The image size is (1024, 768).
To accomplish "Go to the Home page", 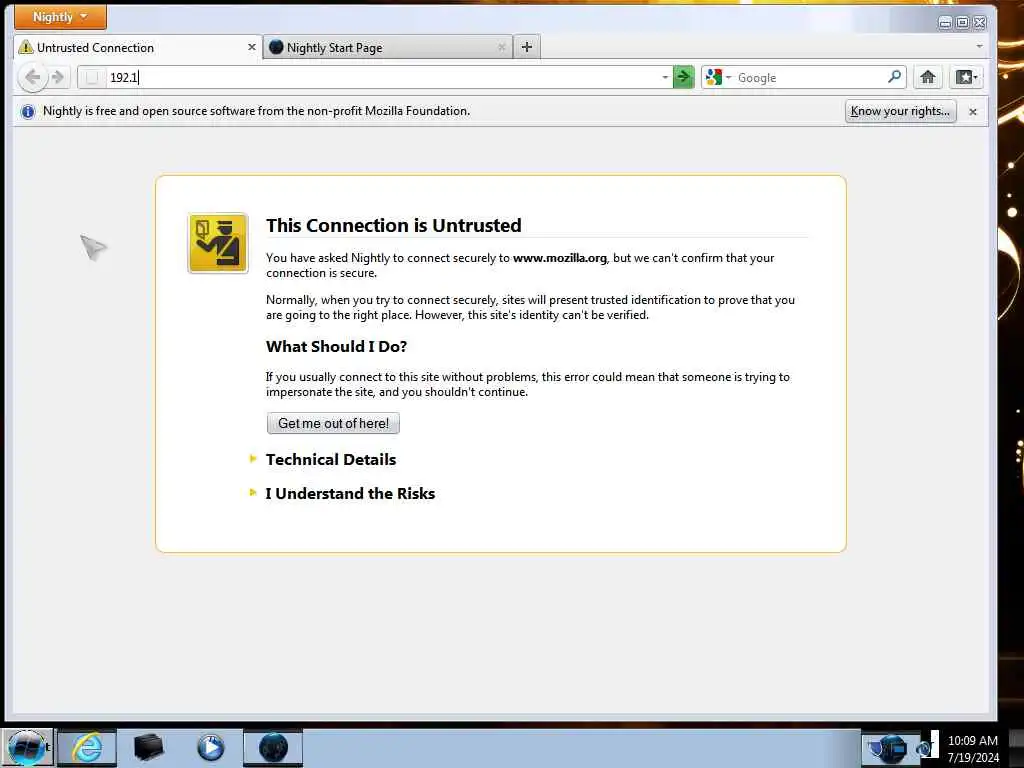I will click(x=927, y=77).
